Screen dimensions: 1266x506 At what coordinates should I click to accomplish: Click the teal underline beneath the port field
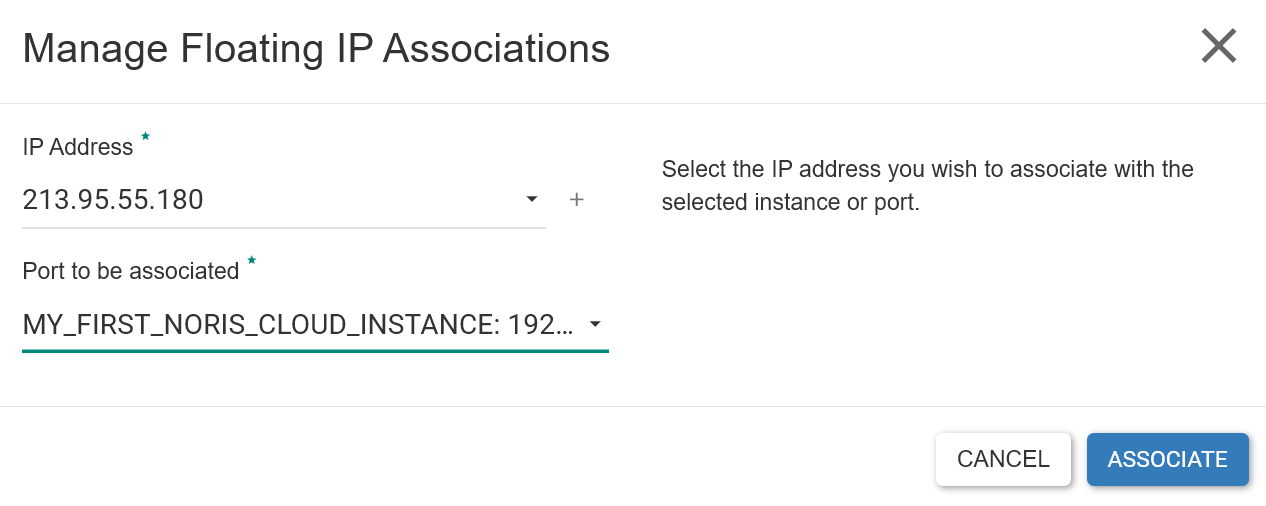tap(315, 351)
